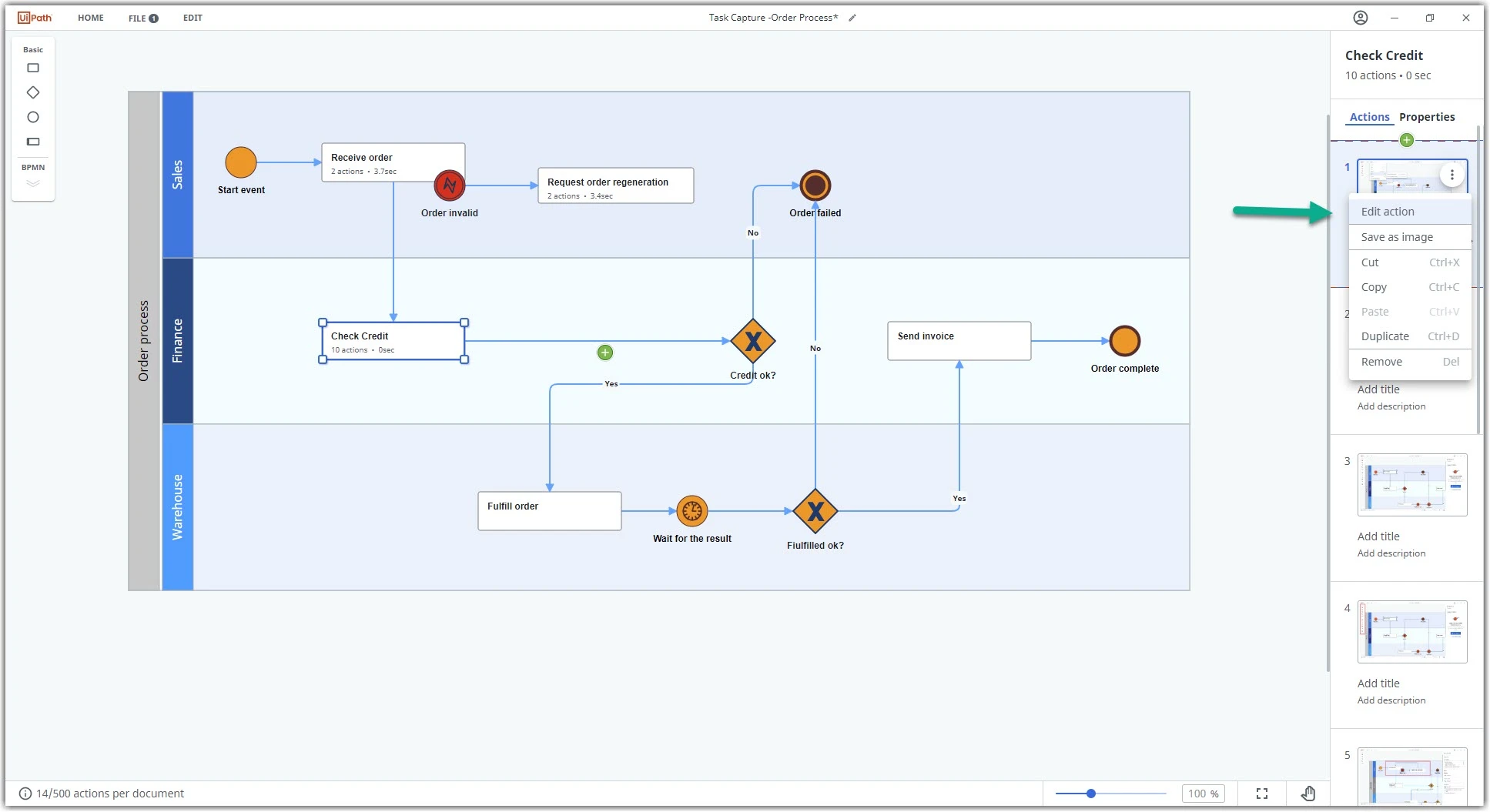Select the Order failed end event
The image size is (1490, 812).
click(815, 185)
